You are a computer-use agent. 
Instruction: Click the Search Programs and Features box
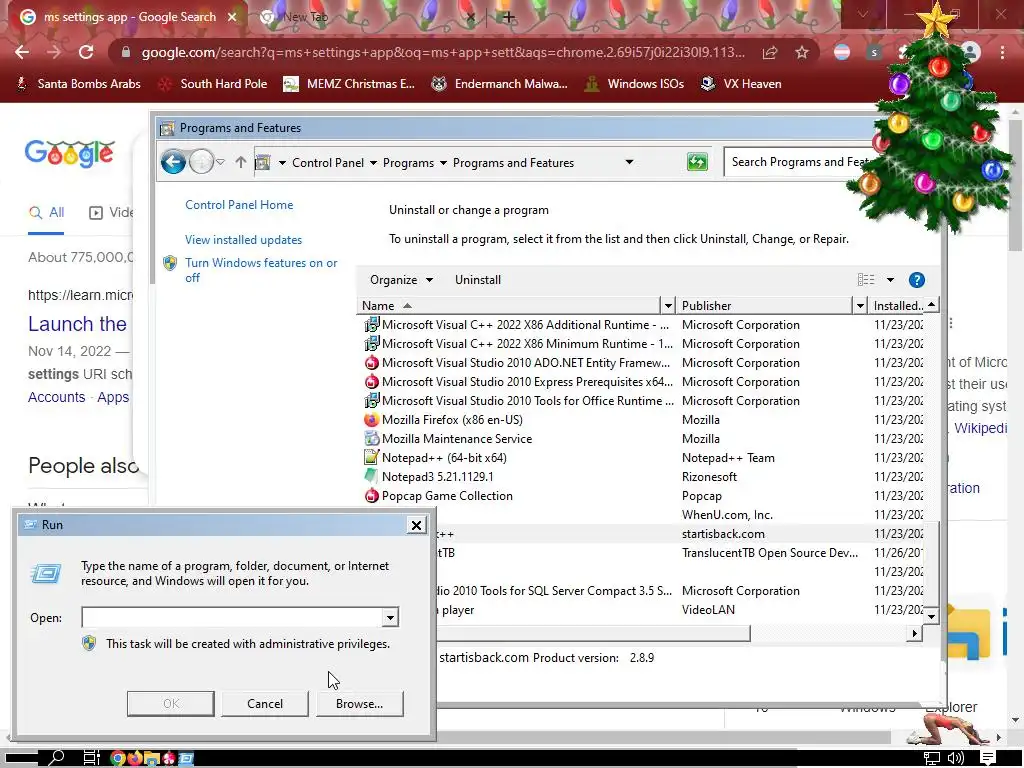coord(800,162)
